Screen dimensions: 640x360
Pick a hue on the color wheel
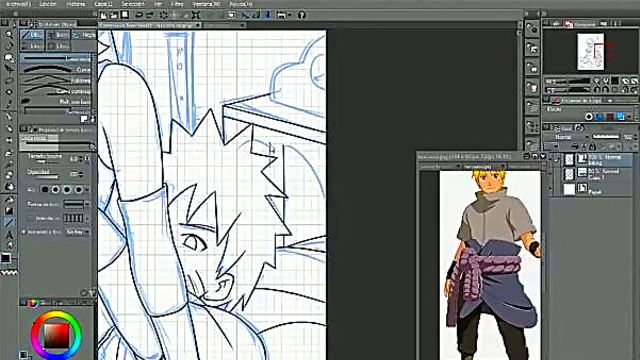56,314
